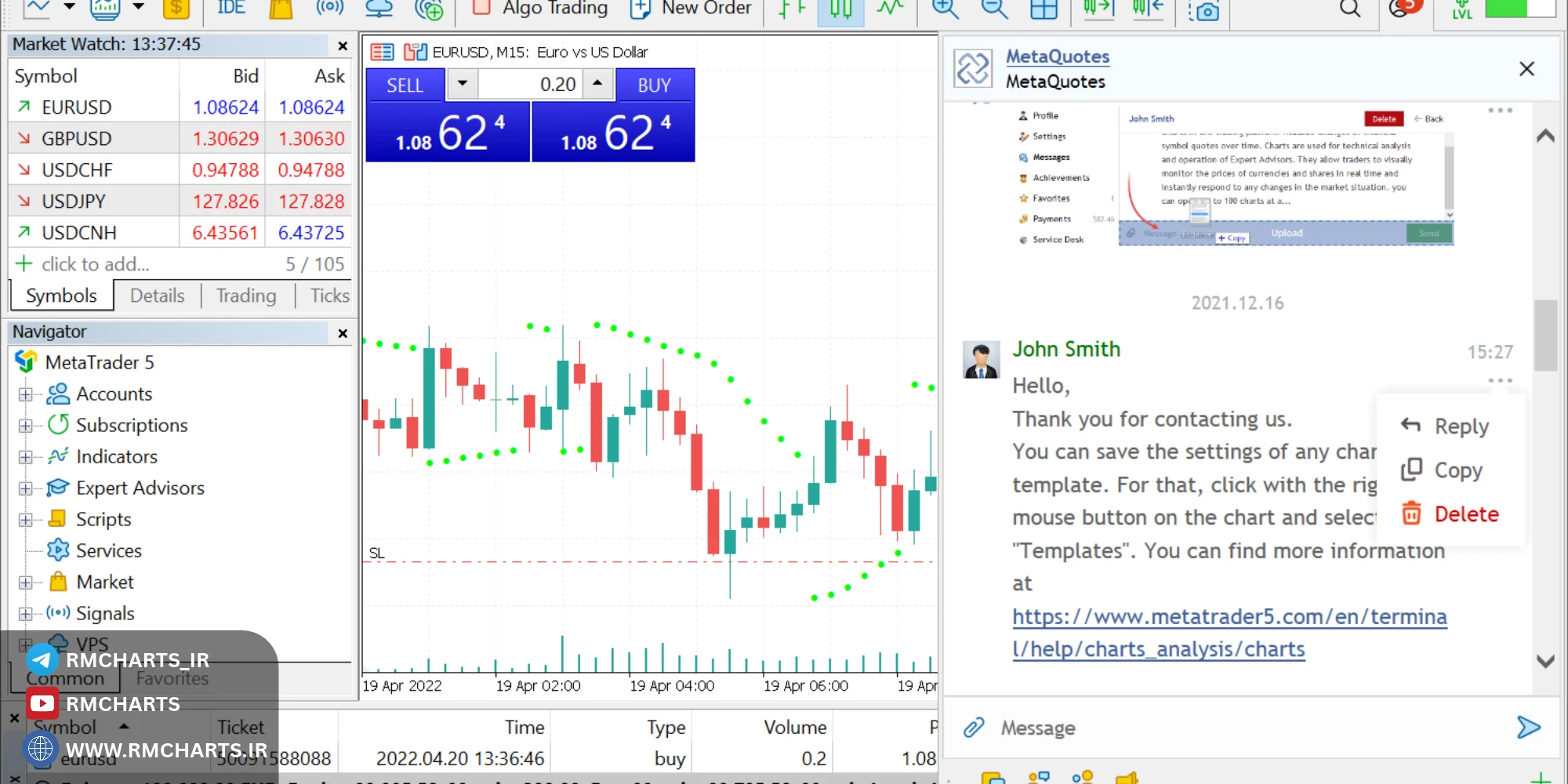Image resolution: width=1568 pixels, height=784 pixels.
Task: Choose Delete from the message context menu
Action: tap(1450, 514)
